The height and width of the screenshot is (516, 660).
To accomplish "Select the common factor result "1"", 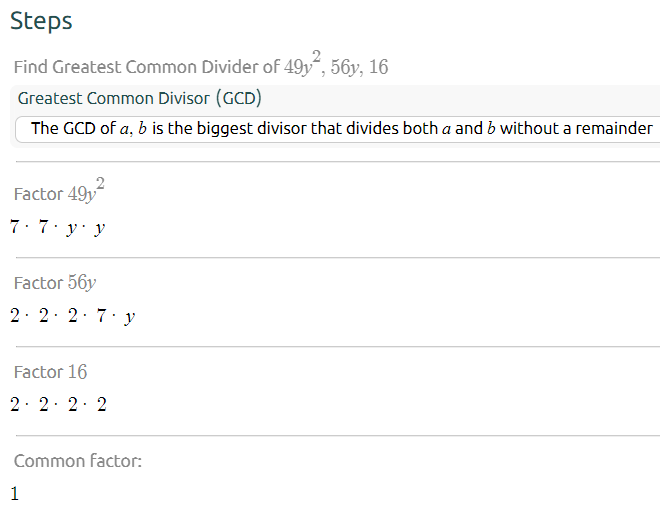I will point(15,493).
